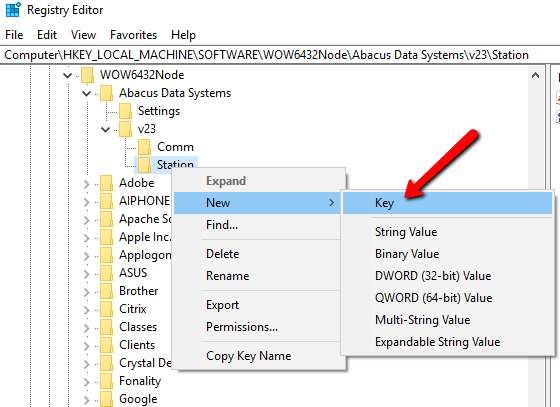Click the Comm folder icon
Screen dimensions: 560x407
pyautogui.click(x=145, y=147)
